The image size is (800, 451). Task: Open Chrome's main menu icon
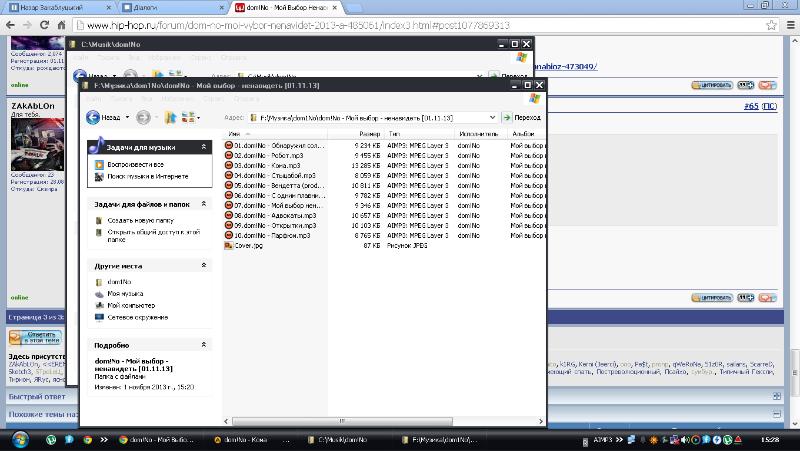(790, 25)
